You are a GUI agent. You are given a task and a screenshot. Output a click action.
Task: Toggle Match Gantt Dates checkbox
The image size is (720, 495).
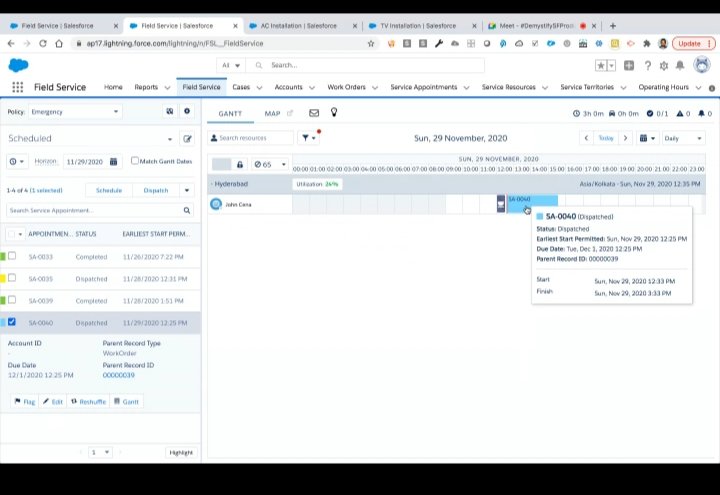click(135, 161)
